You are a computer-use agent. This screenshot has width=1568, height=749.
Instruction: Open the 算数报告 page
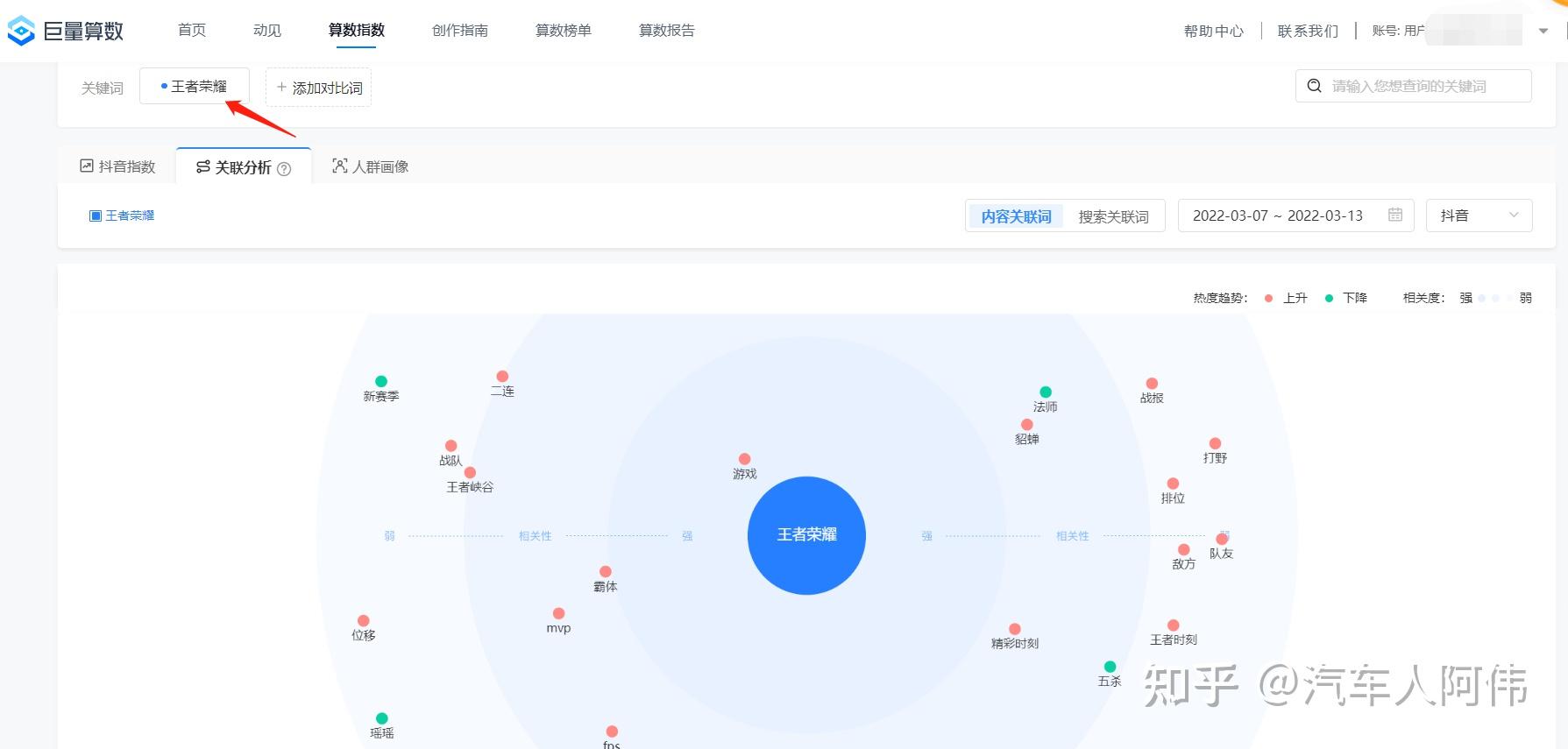tap(667, 31)
